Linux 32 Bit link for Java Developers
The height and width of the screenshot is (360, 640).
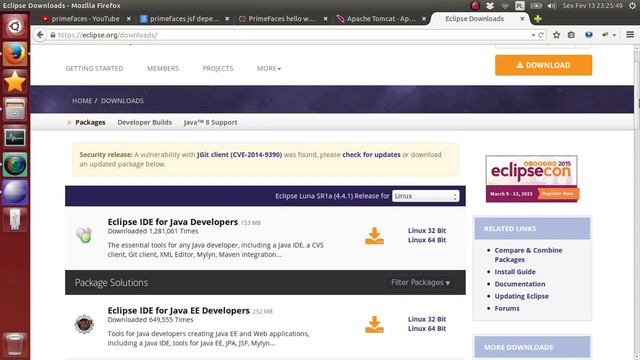click(x=427, y=230)
